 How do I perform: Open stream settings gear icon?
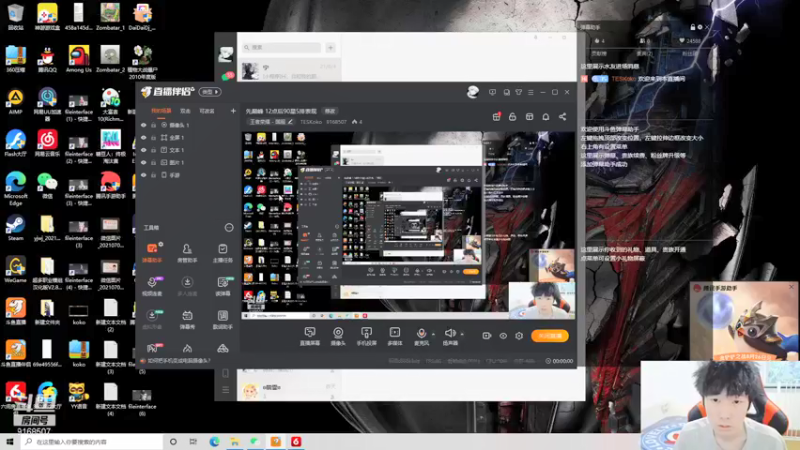coord(519,336)
